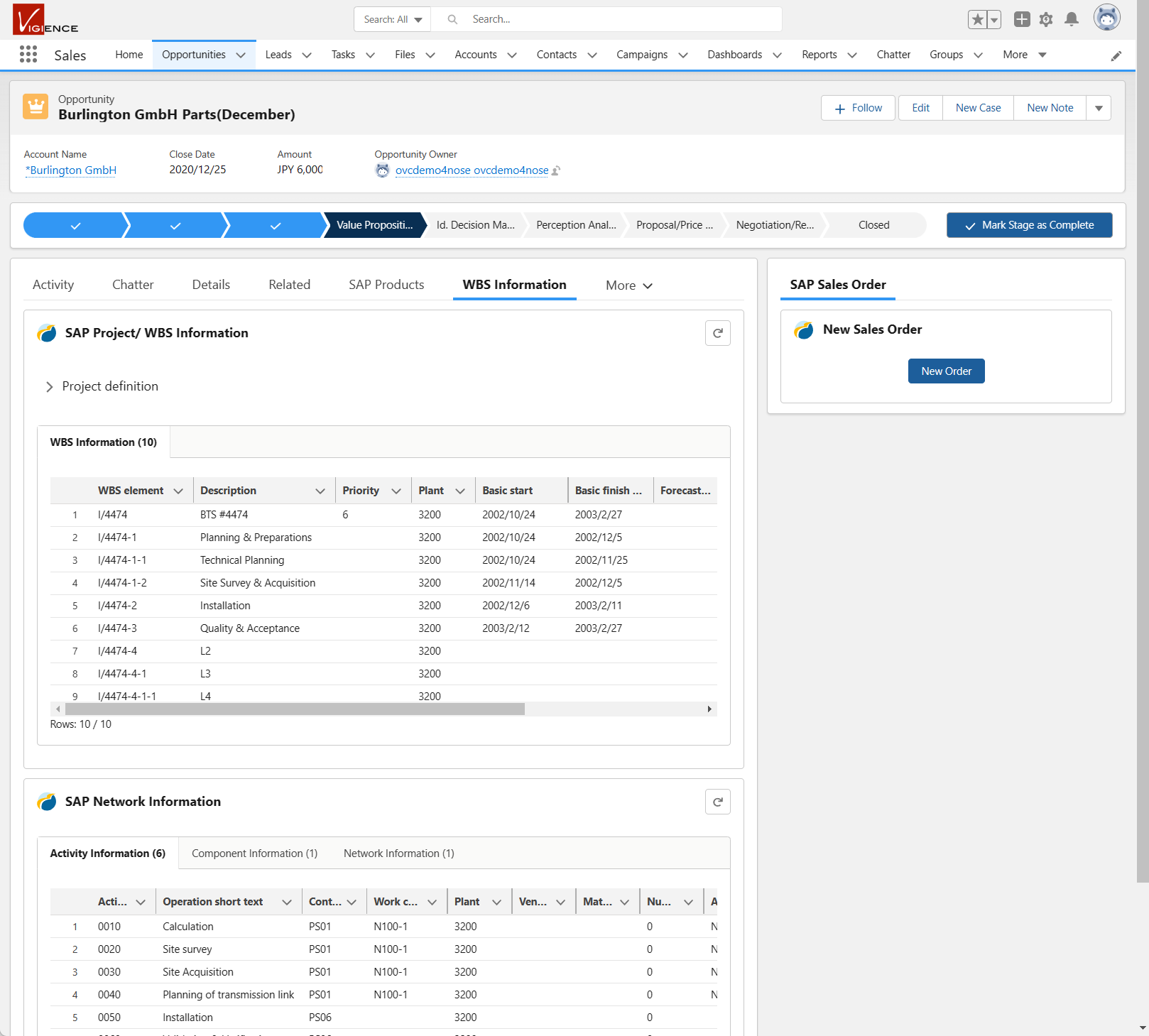Open the Search: All scope dropdown
This screenshot has width=1149, height=1036.
(393, 19)
